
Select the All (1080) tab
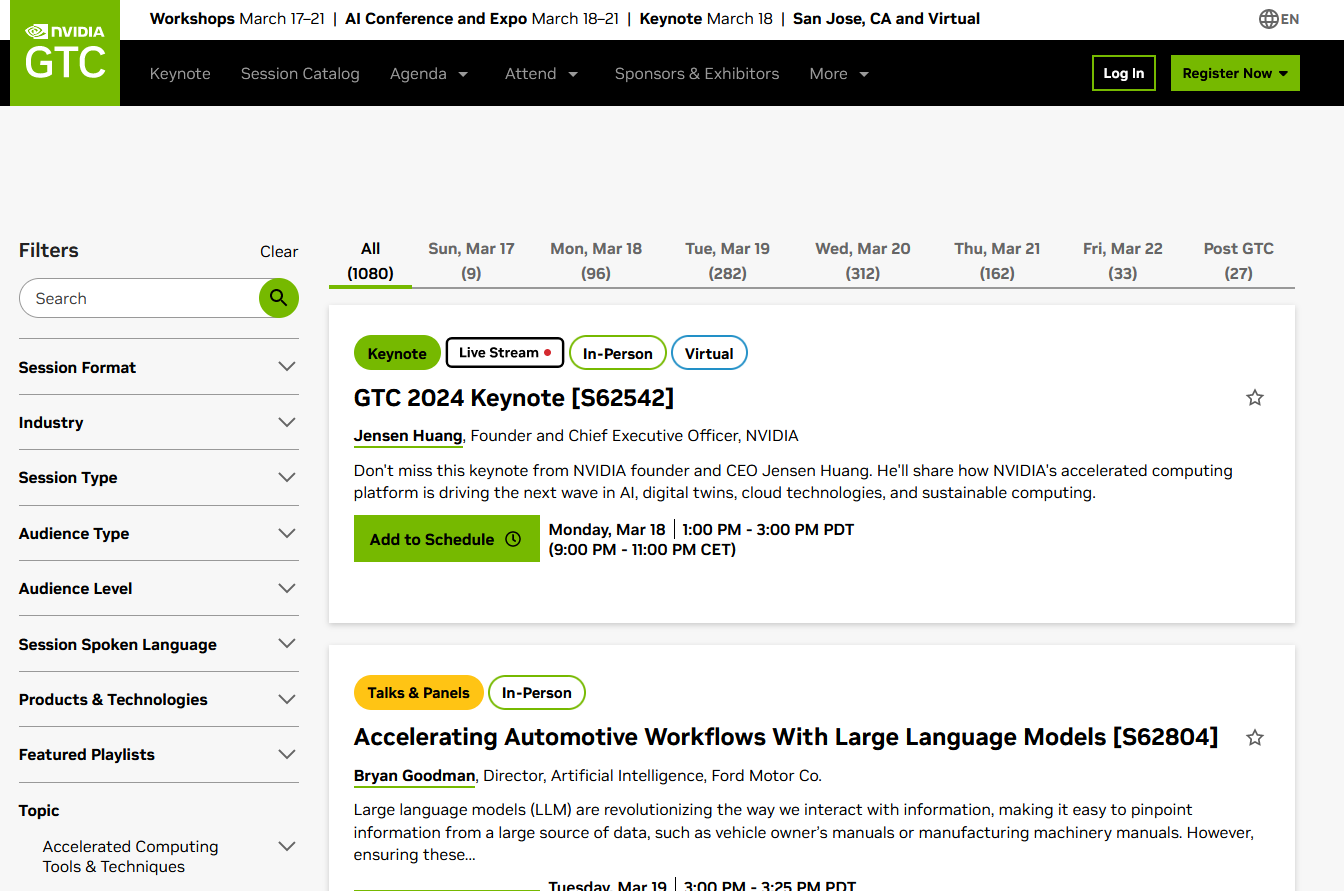(370, 261)
